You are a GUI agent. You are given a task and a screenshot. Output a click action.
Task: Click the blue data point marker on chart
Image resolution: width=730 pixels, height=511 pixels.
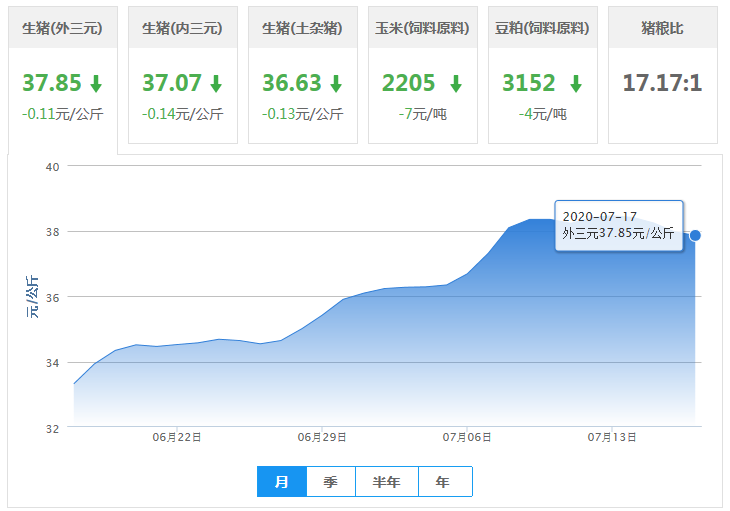click(696, 235)
